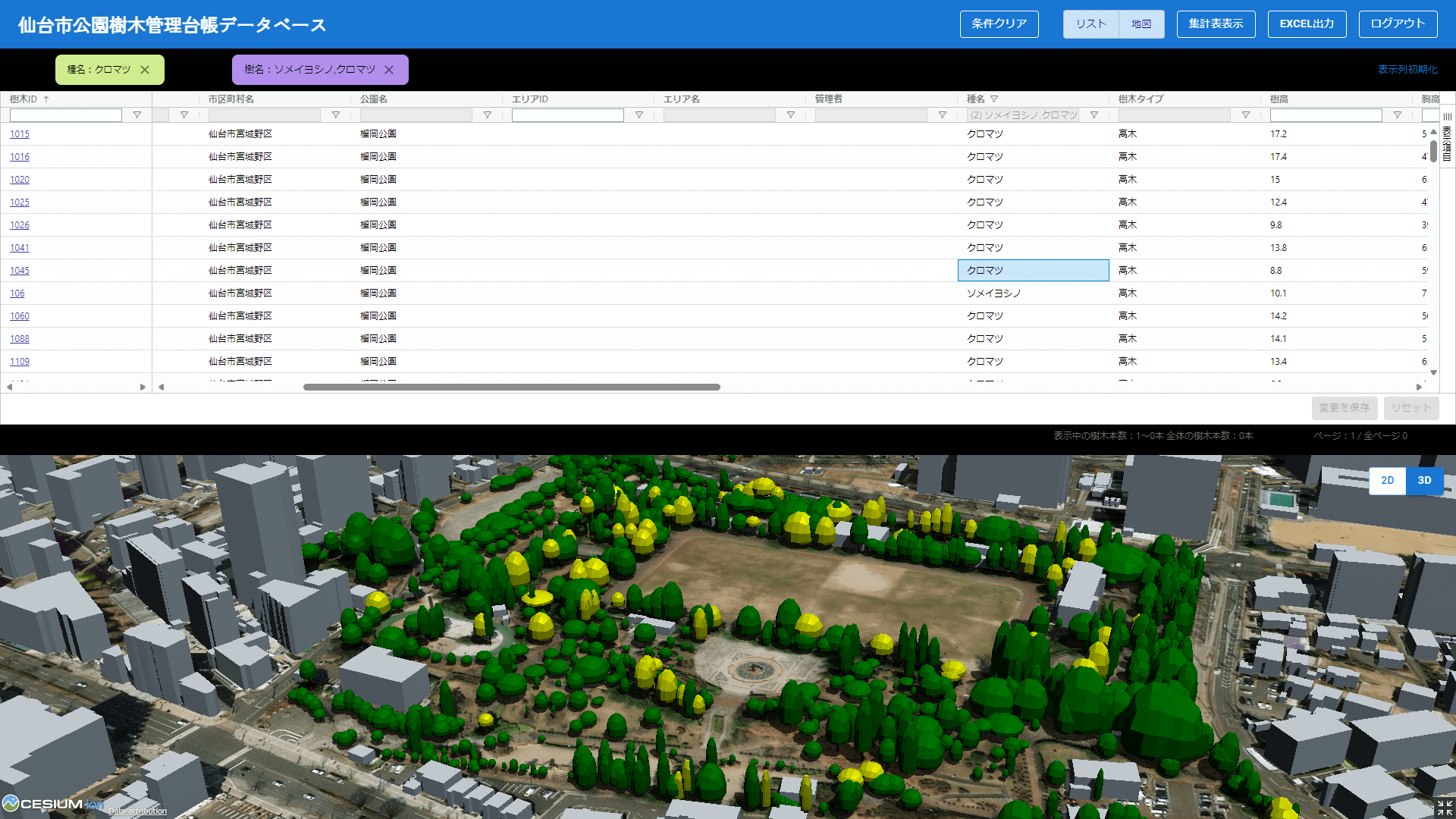Screen dimensions: 1456x819
Task: Click 変更を保存 button
Action: (1345, 408)
